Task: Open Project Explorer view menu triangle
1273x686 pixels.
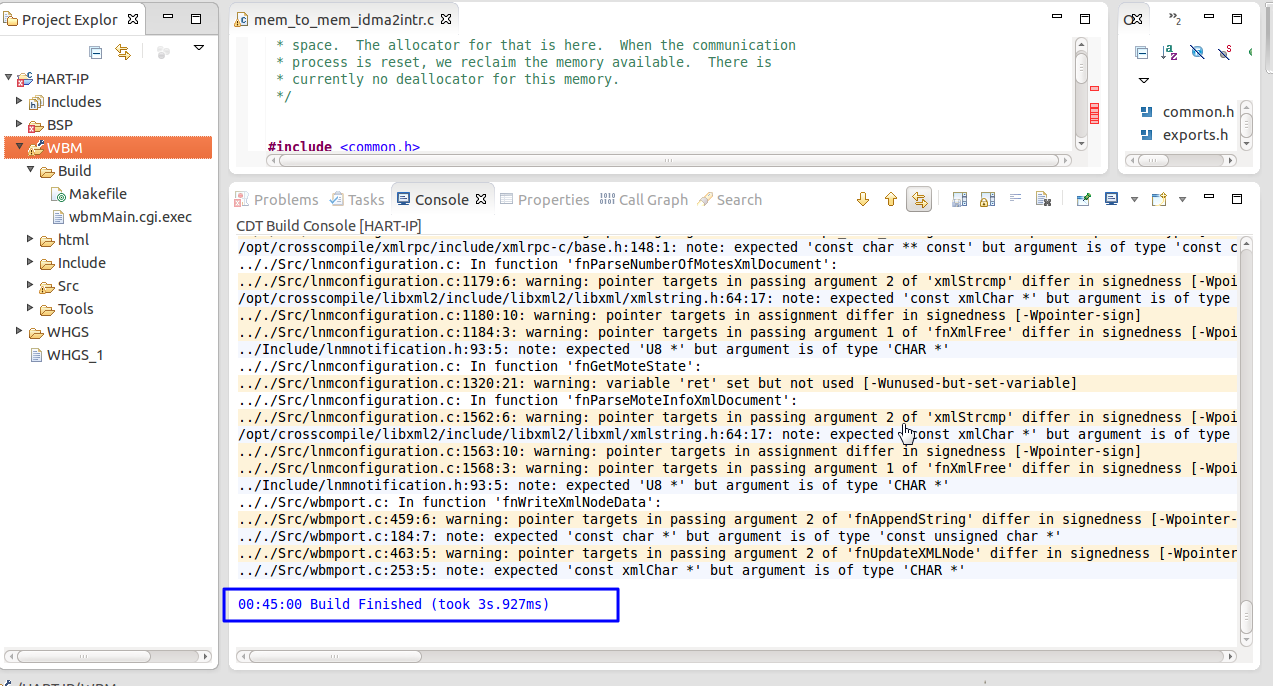Action: point(198,49)
